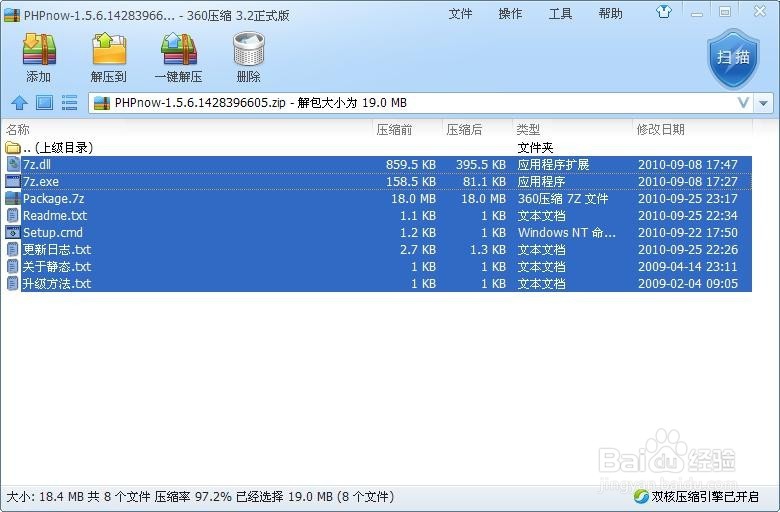The height and width of the screenshot is (512, 780).
Task: Switch to list details view
Action: (x=69, y=103)
